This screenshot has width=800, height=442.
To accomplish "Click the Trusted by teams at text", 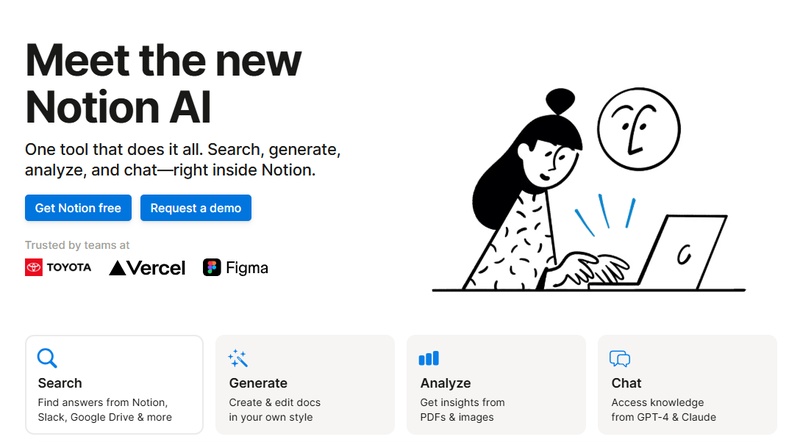I will [x=77, y=245].
